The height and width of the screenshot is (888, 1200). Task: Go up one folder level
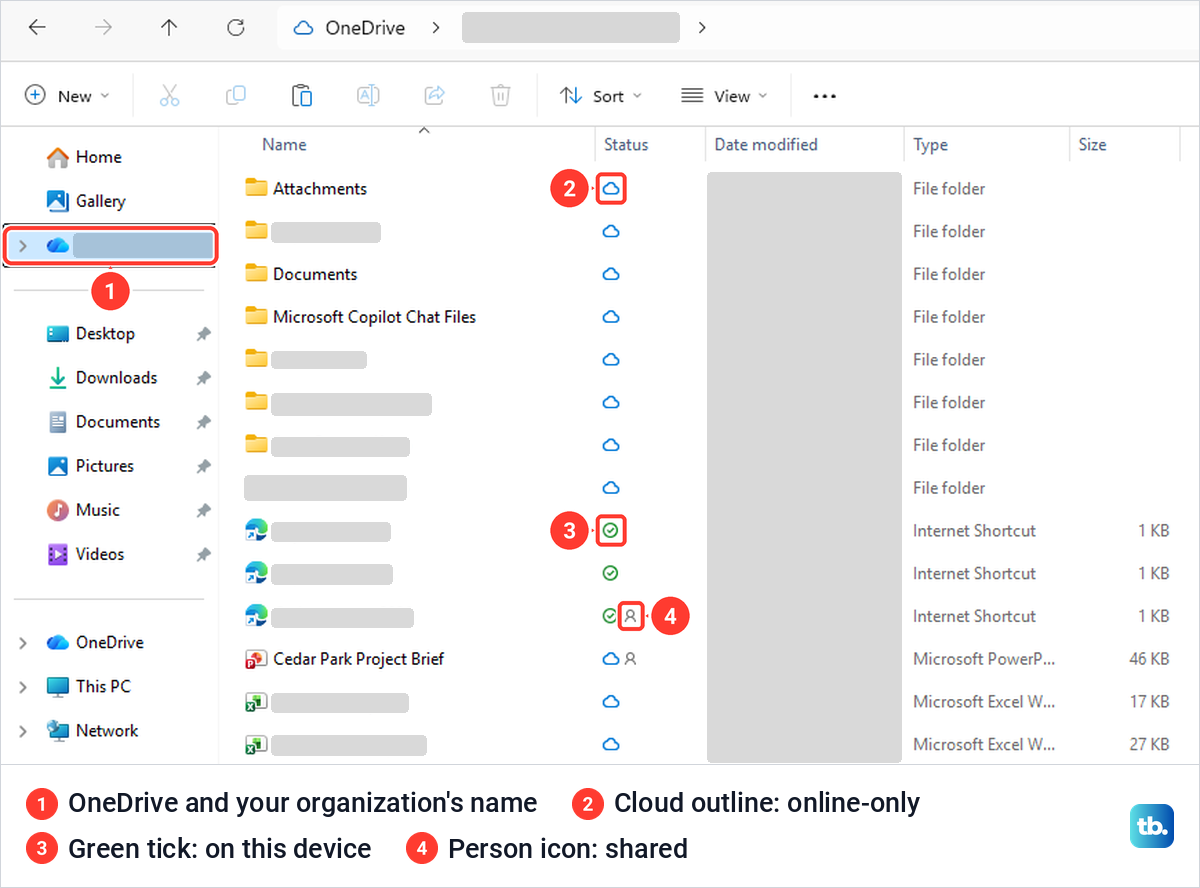(169, 28)
